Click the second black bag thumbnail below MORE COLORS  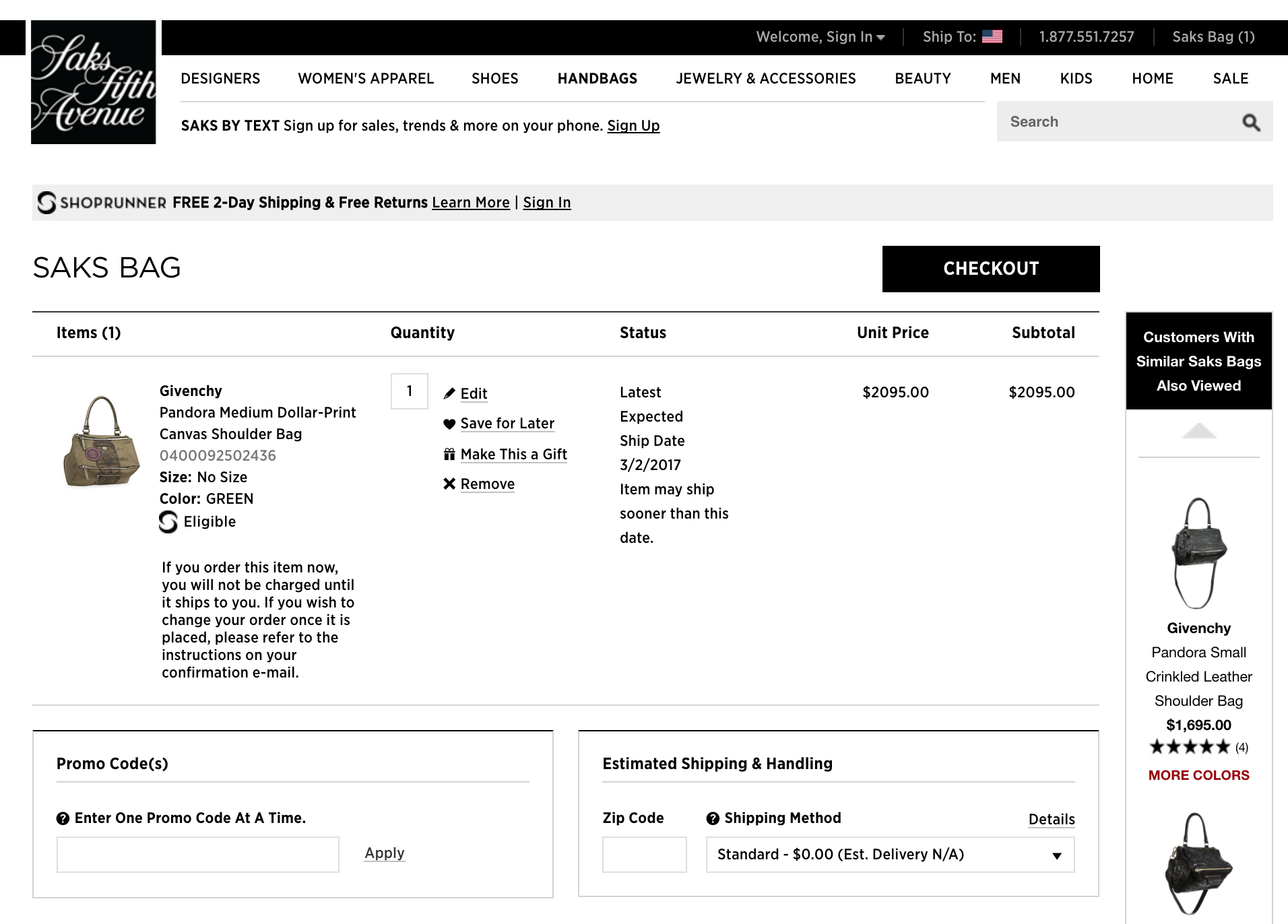click(1198, 863)
